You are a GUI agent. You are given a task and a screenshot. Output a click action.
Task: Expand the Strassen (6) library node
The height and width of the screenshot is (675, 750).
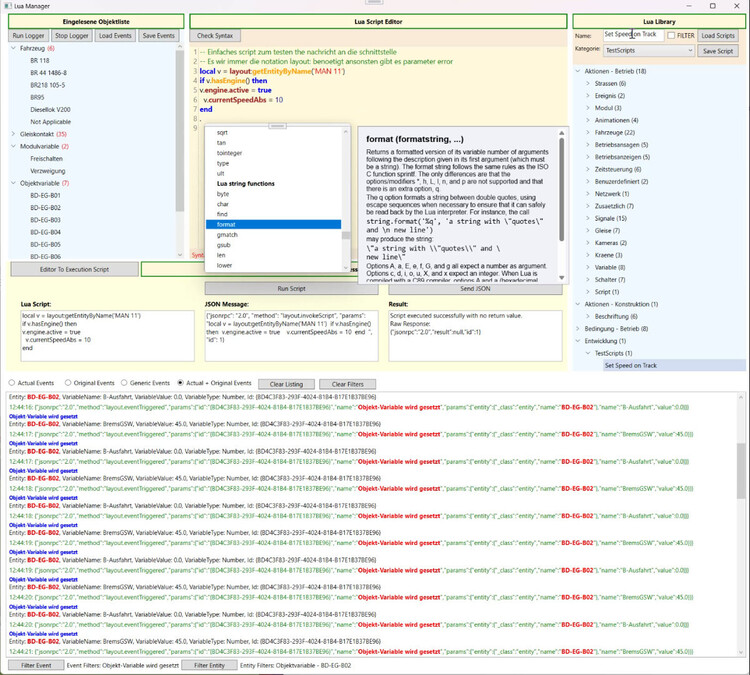pyautogui.click(x=588, y=83)
